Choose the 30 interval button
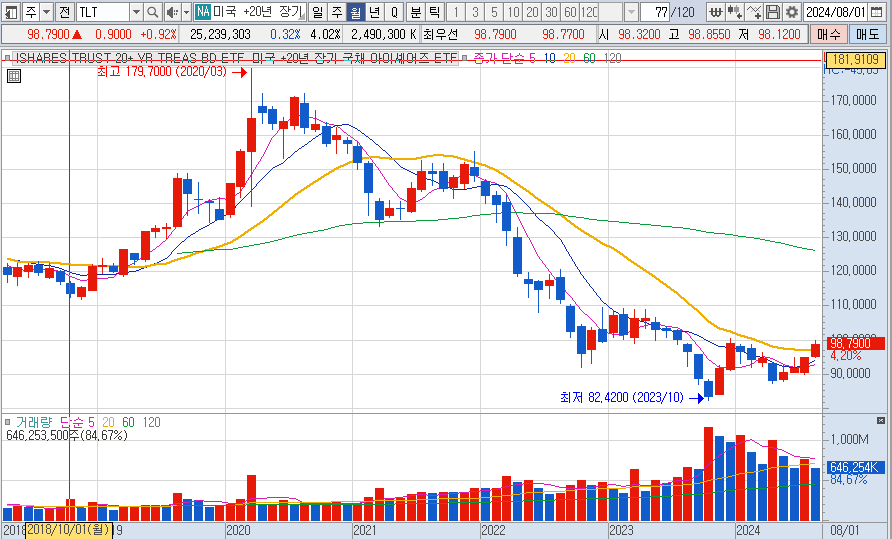The width and height of the screenshot is (892, 539). point(551,12)
